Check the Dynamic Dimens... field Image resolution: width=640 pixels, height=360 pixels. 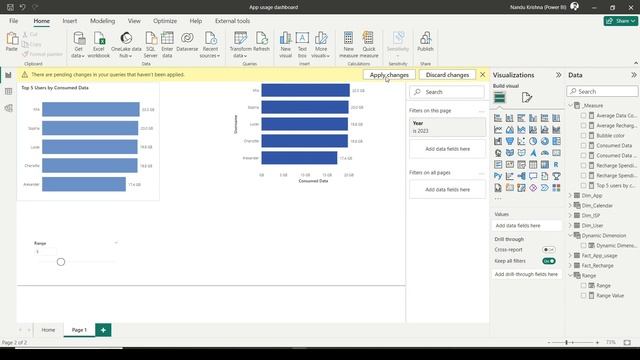[583, 246]
